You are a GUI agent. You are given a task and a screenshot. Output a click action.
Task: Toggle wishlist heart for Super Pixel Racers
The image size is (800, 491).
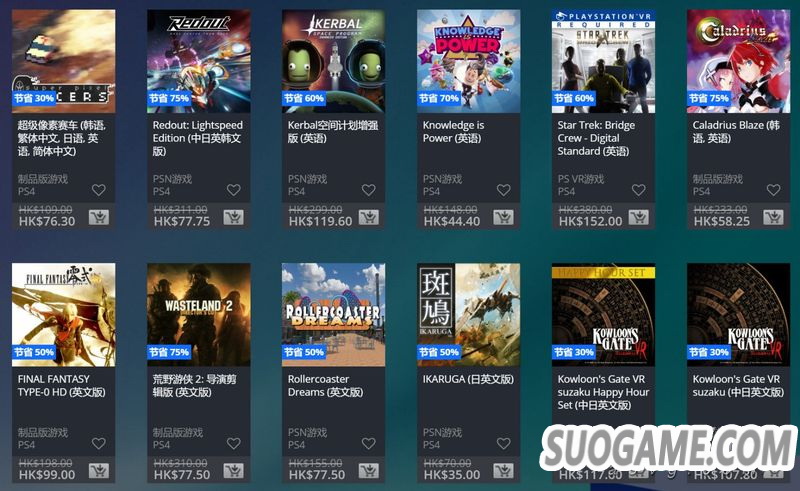[98, 190]
